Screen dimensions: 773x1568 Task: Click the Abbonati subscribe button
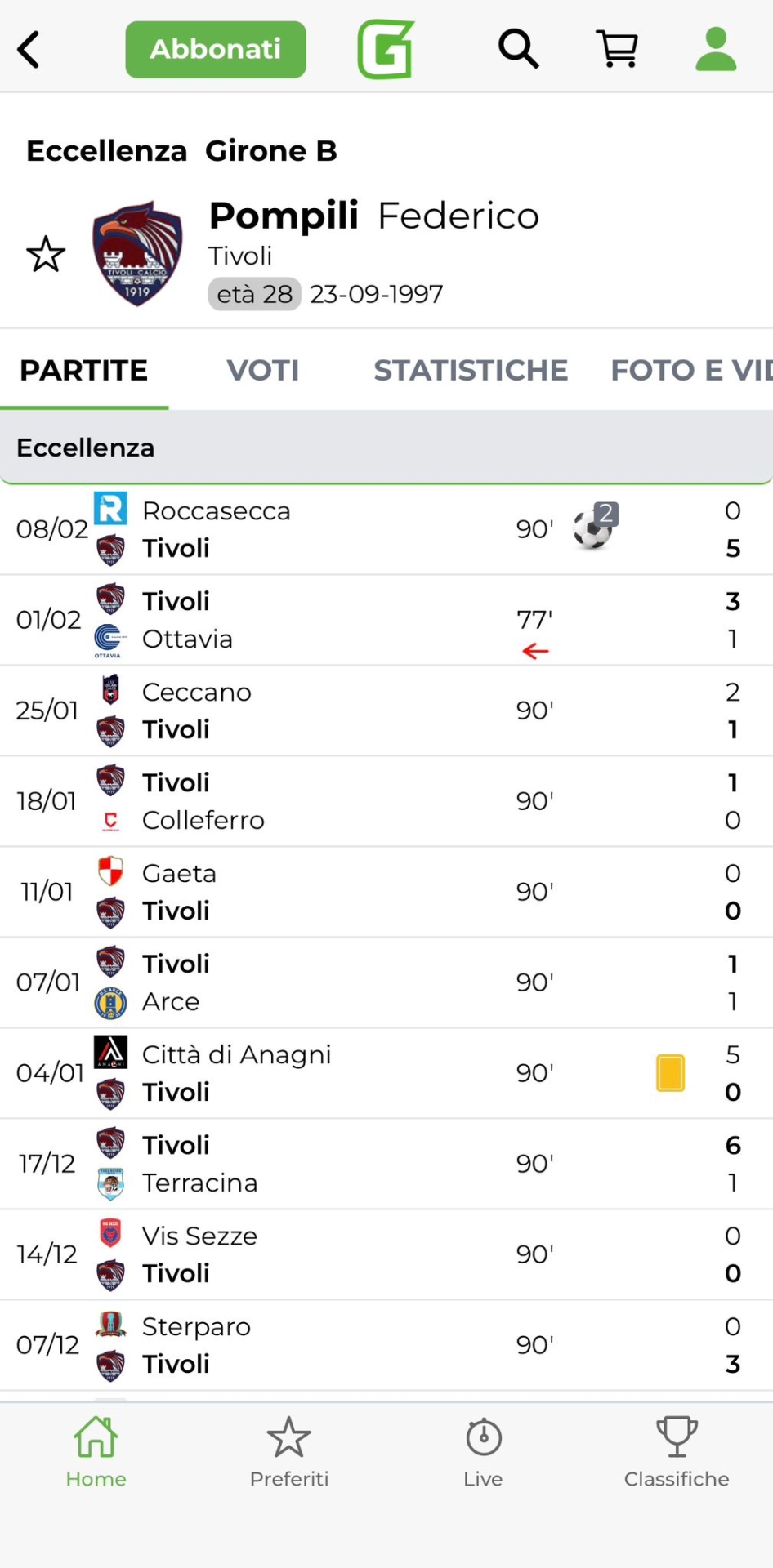216,50
